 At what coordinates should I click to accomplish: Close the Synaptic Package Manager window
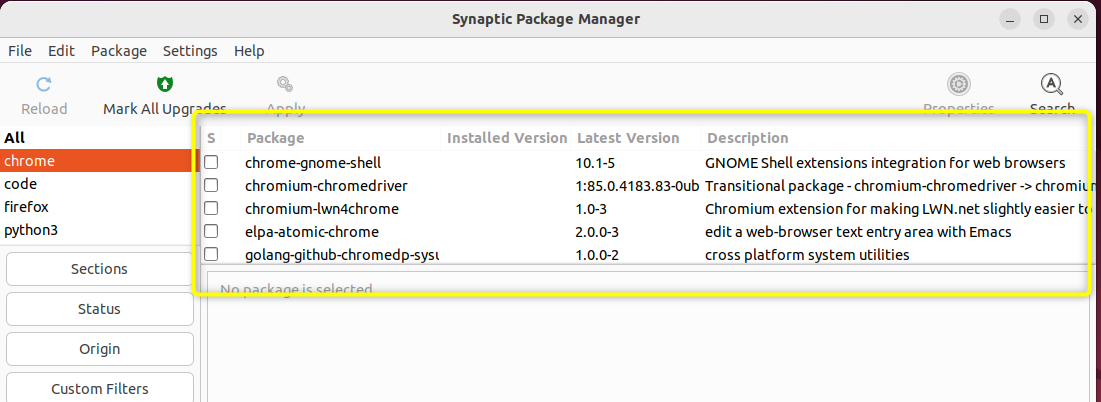(1078, 19)
